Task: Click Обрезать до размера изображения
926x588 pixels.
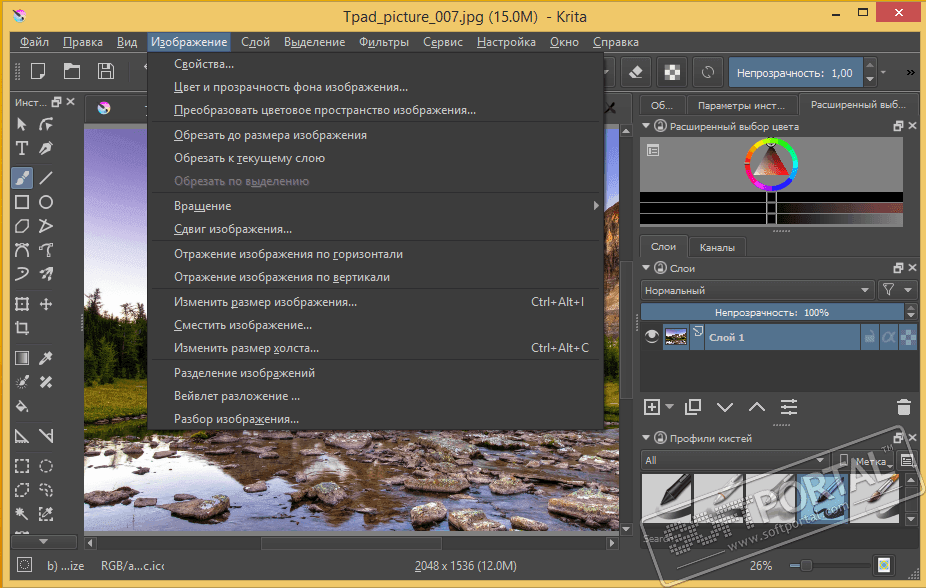Action: pos(376,135)
